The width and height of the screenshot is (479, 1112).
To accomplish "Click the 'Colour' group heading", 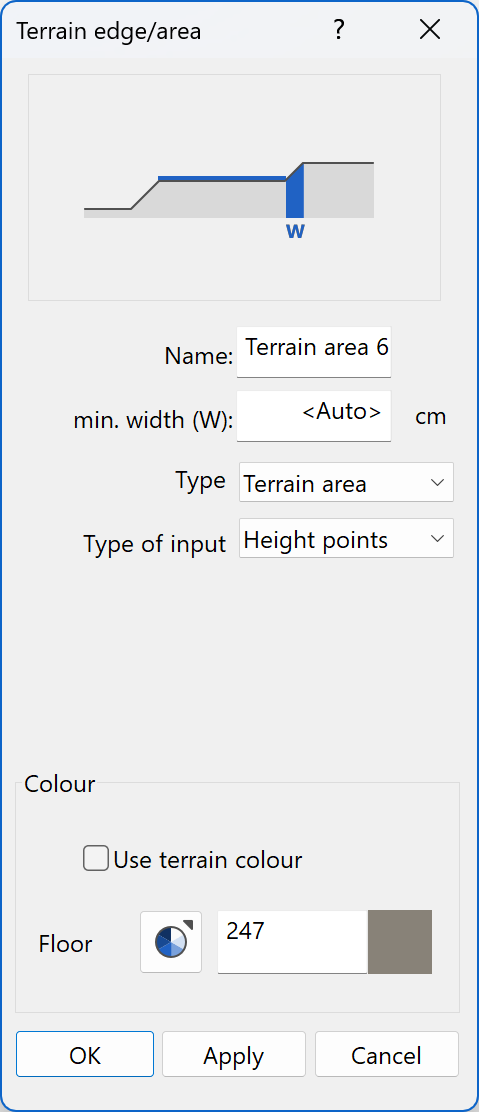I will point(60,784).
